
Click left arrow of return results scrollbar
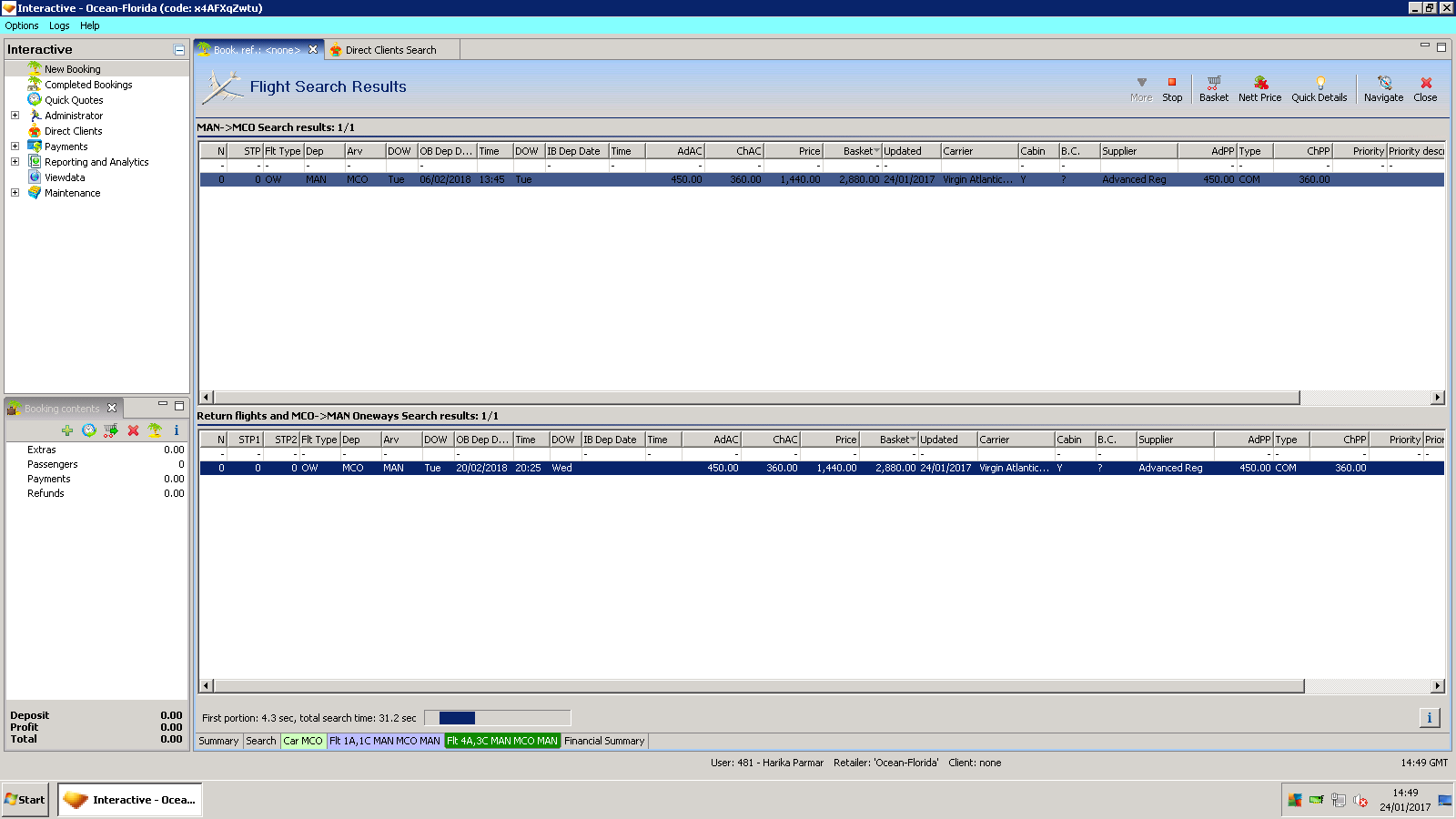[207, 686]
